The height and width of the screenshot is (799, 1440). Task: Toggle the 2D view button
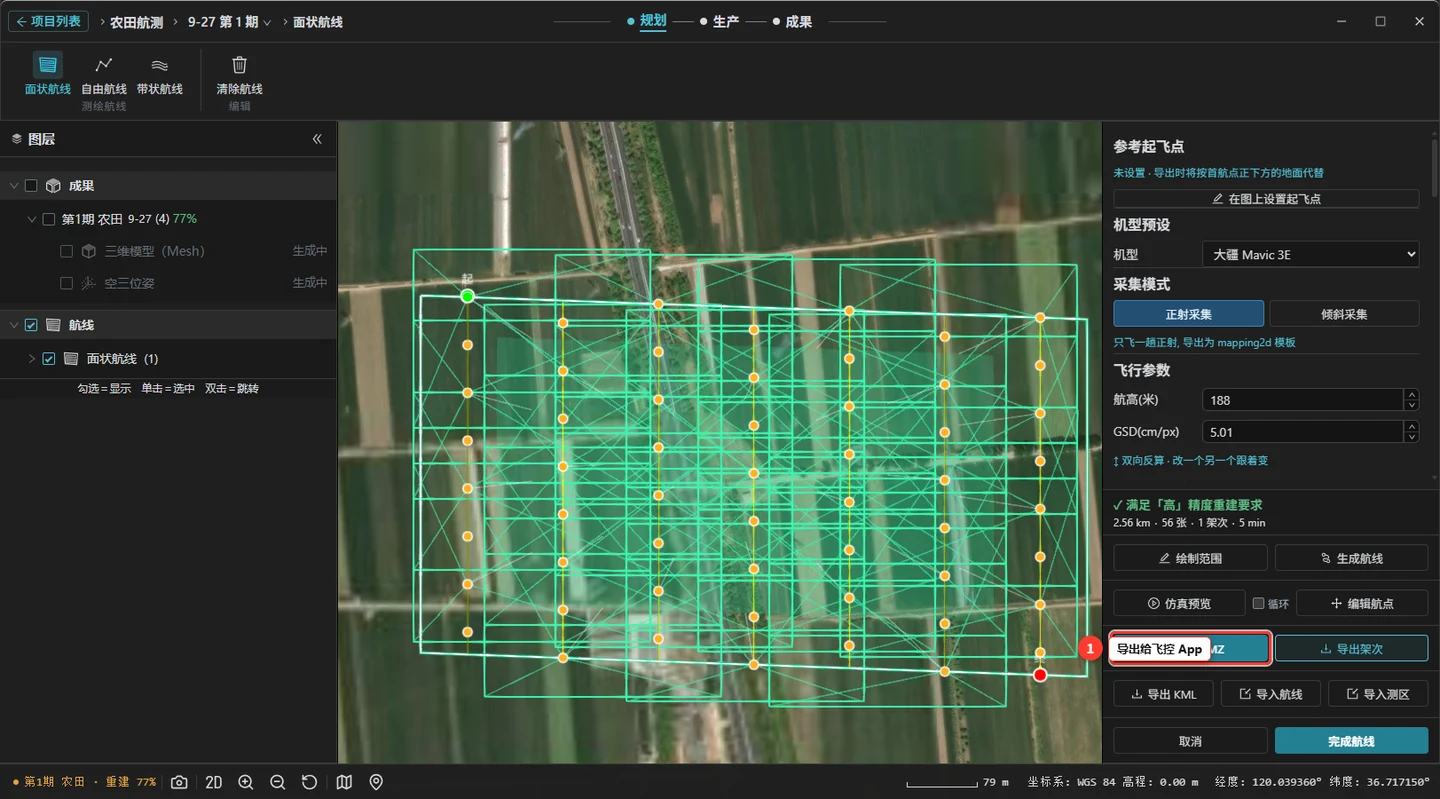pyautogui.click(x=213, y=782)
